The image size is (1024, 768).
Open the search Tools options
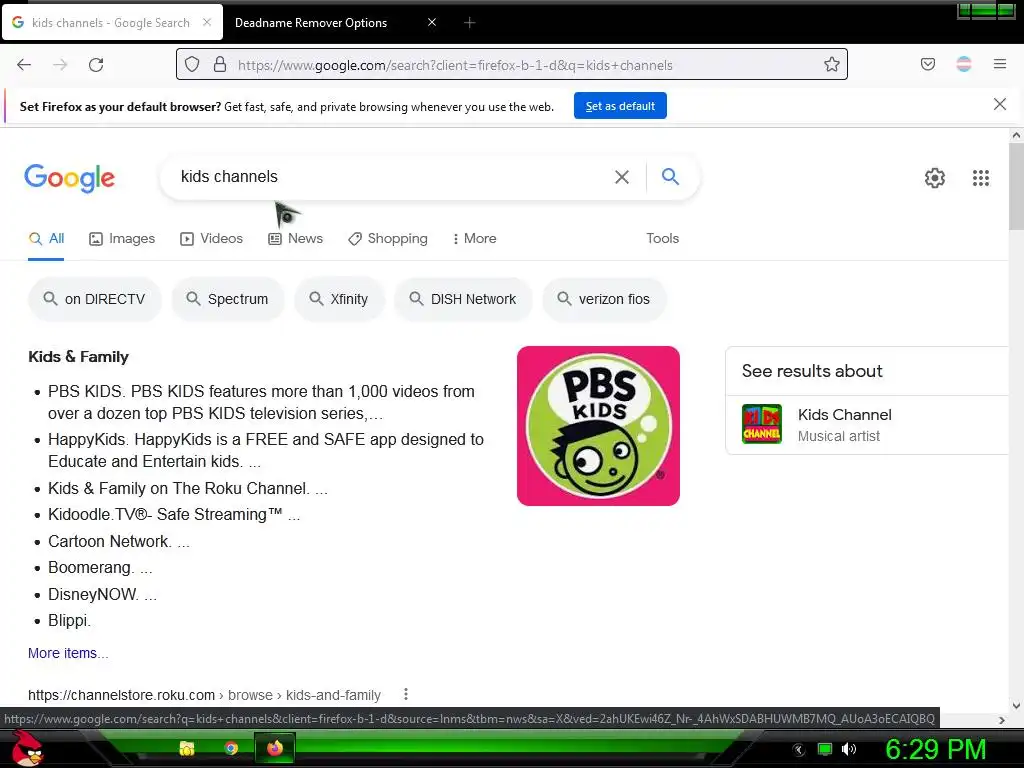(x=662, y=238)
